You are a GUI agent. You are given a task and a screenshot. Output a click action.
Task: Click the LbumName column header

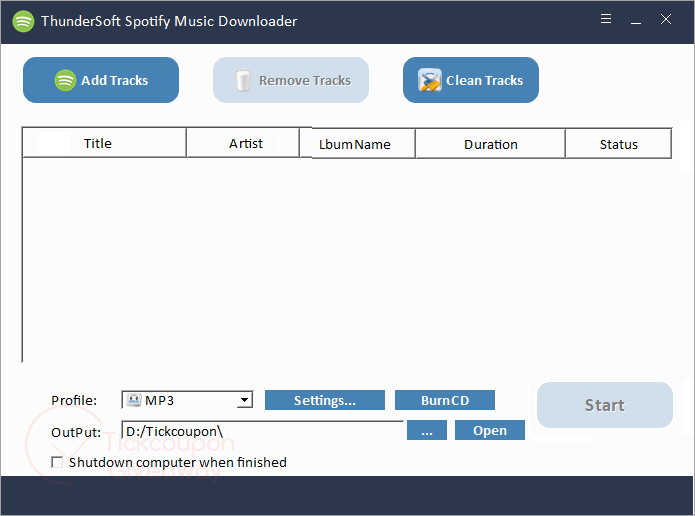tap(357, 144)
